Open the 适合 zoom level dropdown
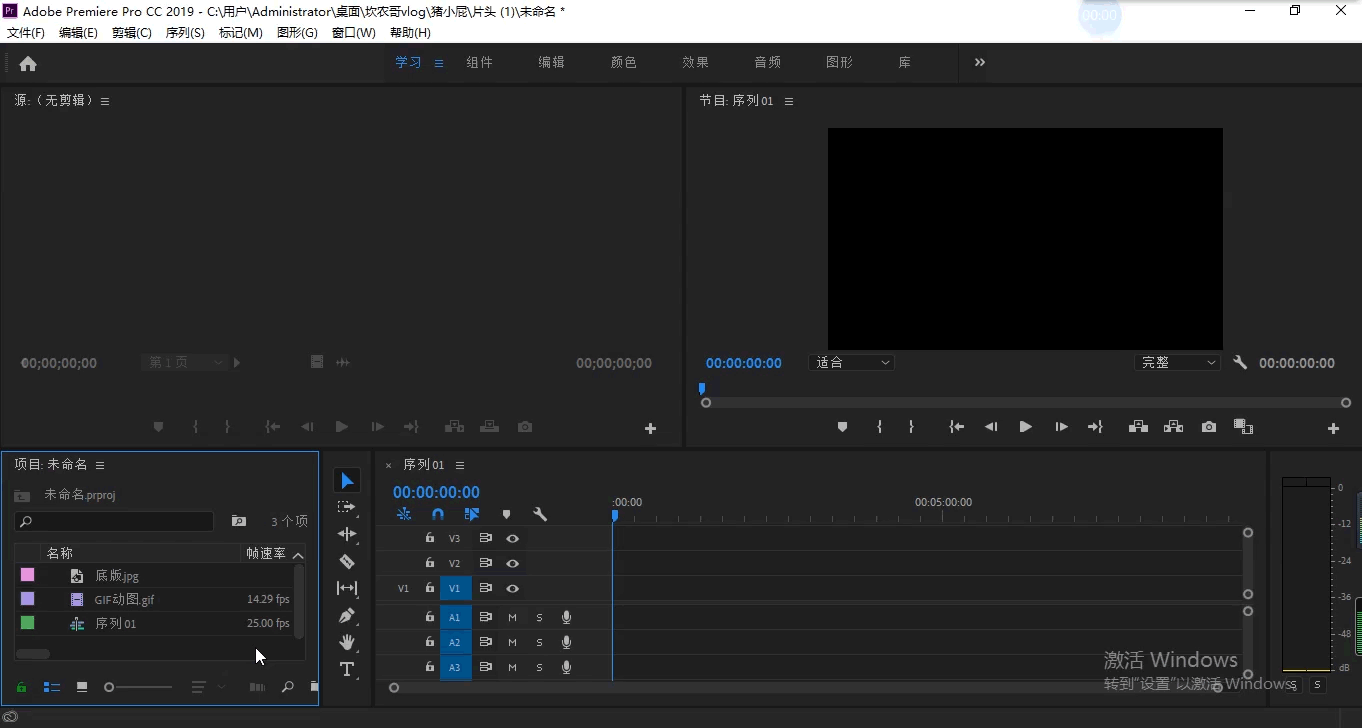 point(852,363)
